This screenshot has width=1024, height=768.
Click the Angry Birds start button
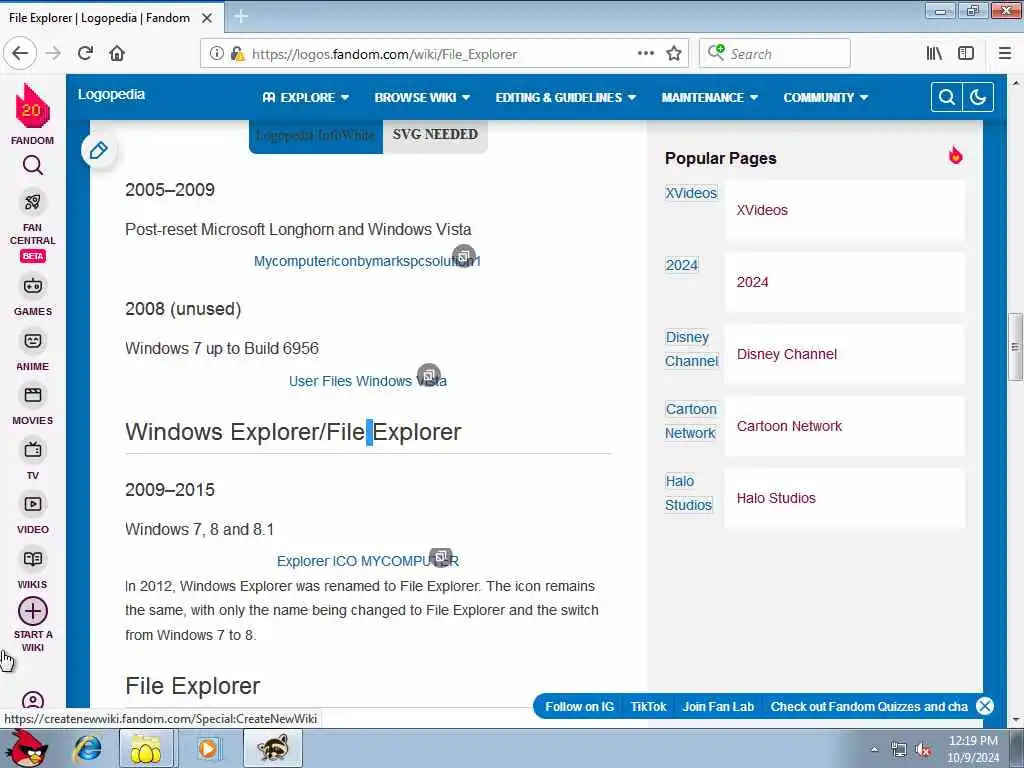point(27,748)
